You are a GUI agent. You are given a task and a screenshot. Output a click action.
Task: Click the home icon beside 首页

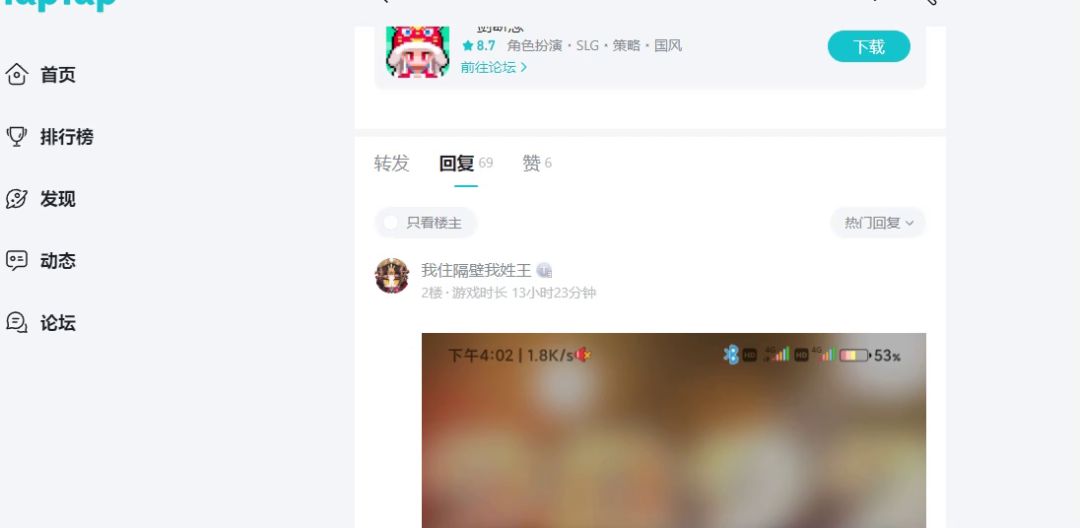pyautogui.click(x=17, y=74)
